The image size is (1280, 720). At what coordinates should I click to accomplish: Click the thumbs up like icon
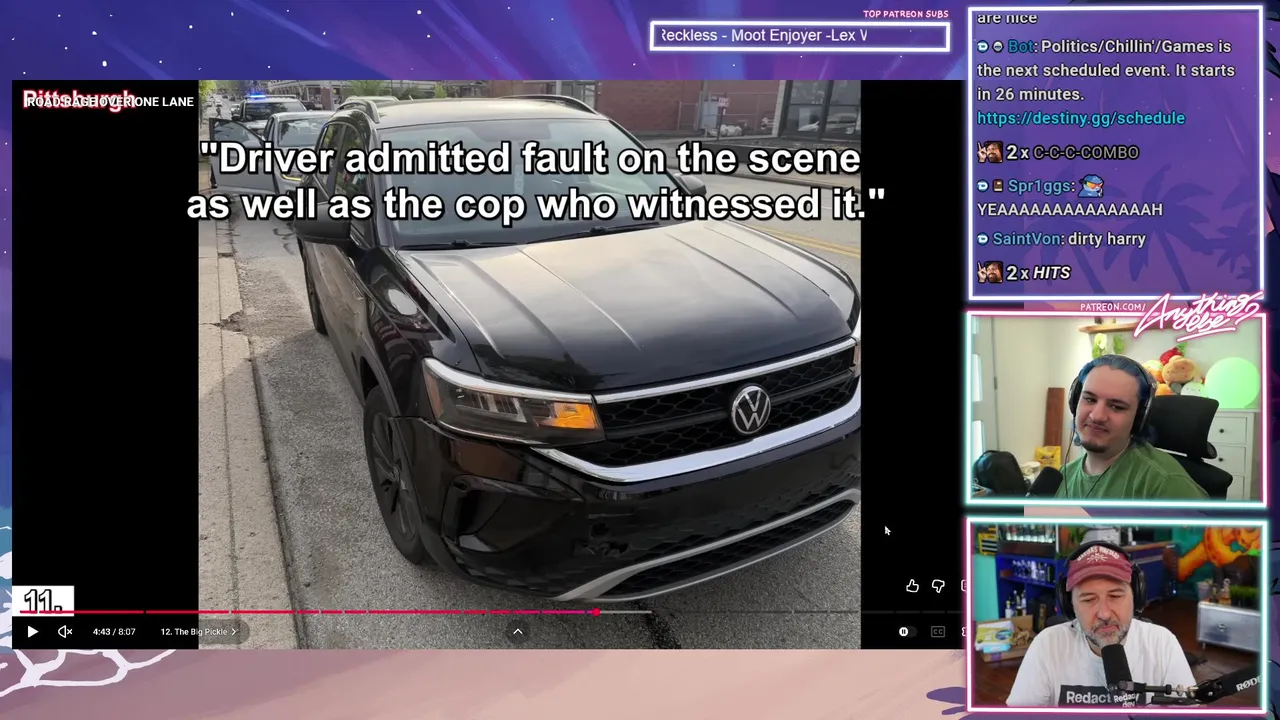coord(912,587)
